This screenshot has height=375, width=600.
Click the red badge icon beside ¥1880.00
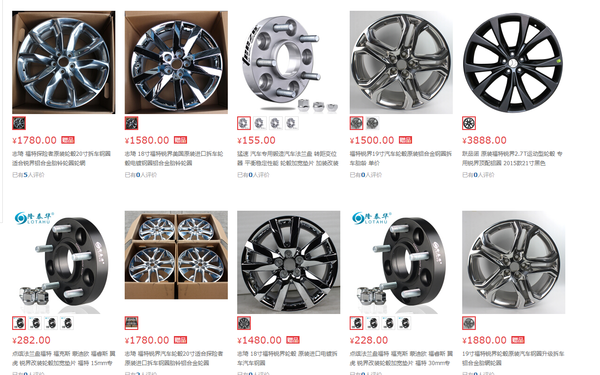pyautogui.click(x=518, y=340)
